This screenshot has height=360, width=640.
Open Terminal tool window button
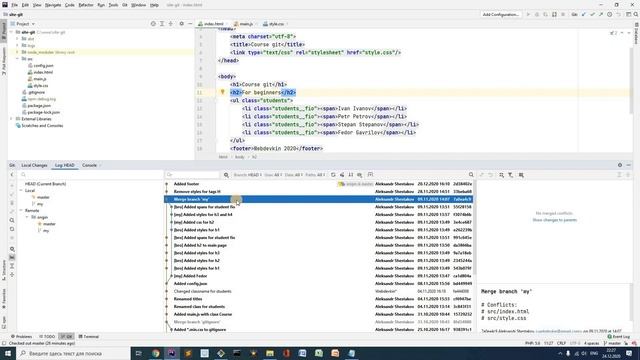[x=89, y=337]
